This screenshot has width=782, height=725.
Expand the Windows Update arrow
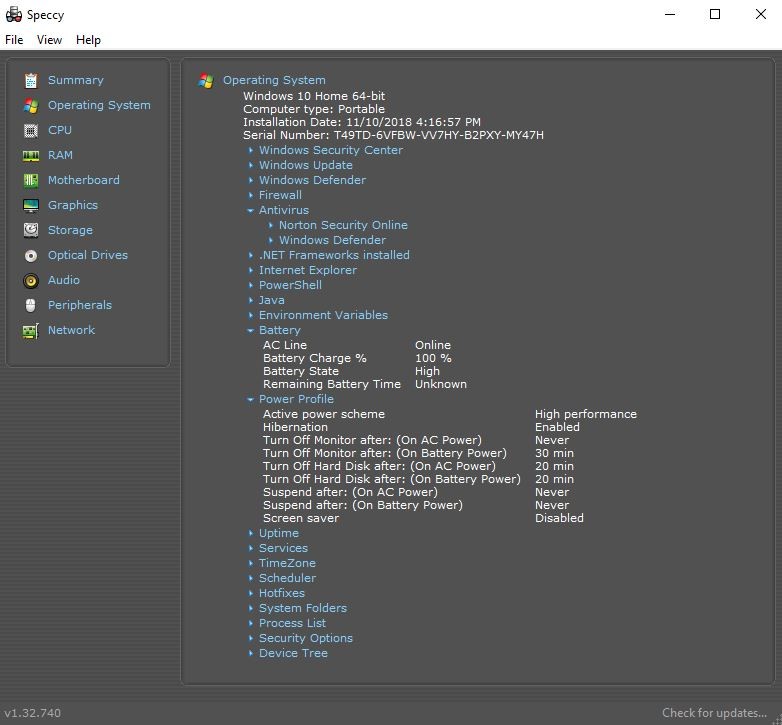point(251,165)
